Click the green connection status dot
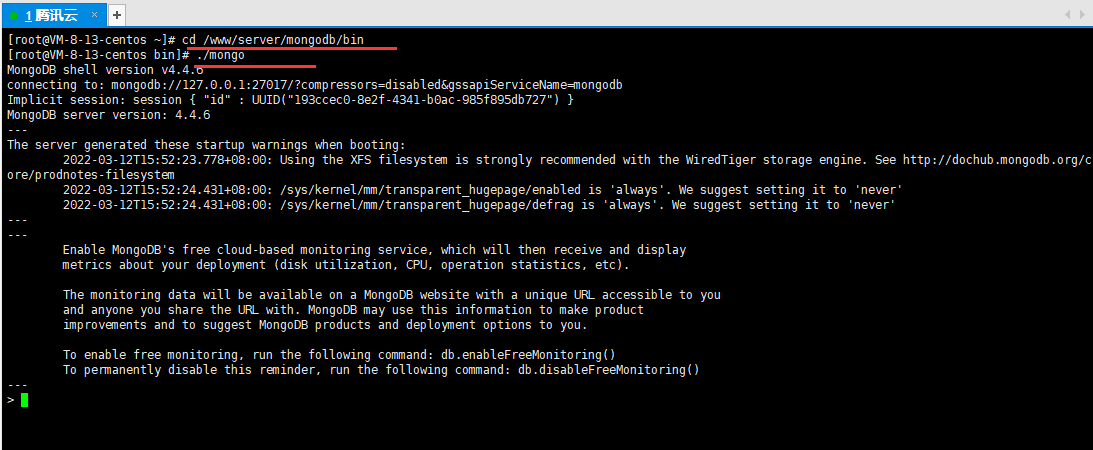 (x=14, y=15)
